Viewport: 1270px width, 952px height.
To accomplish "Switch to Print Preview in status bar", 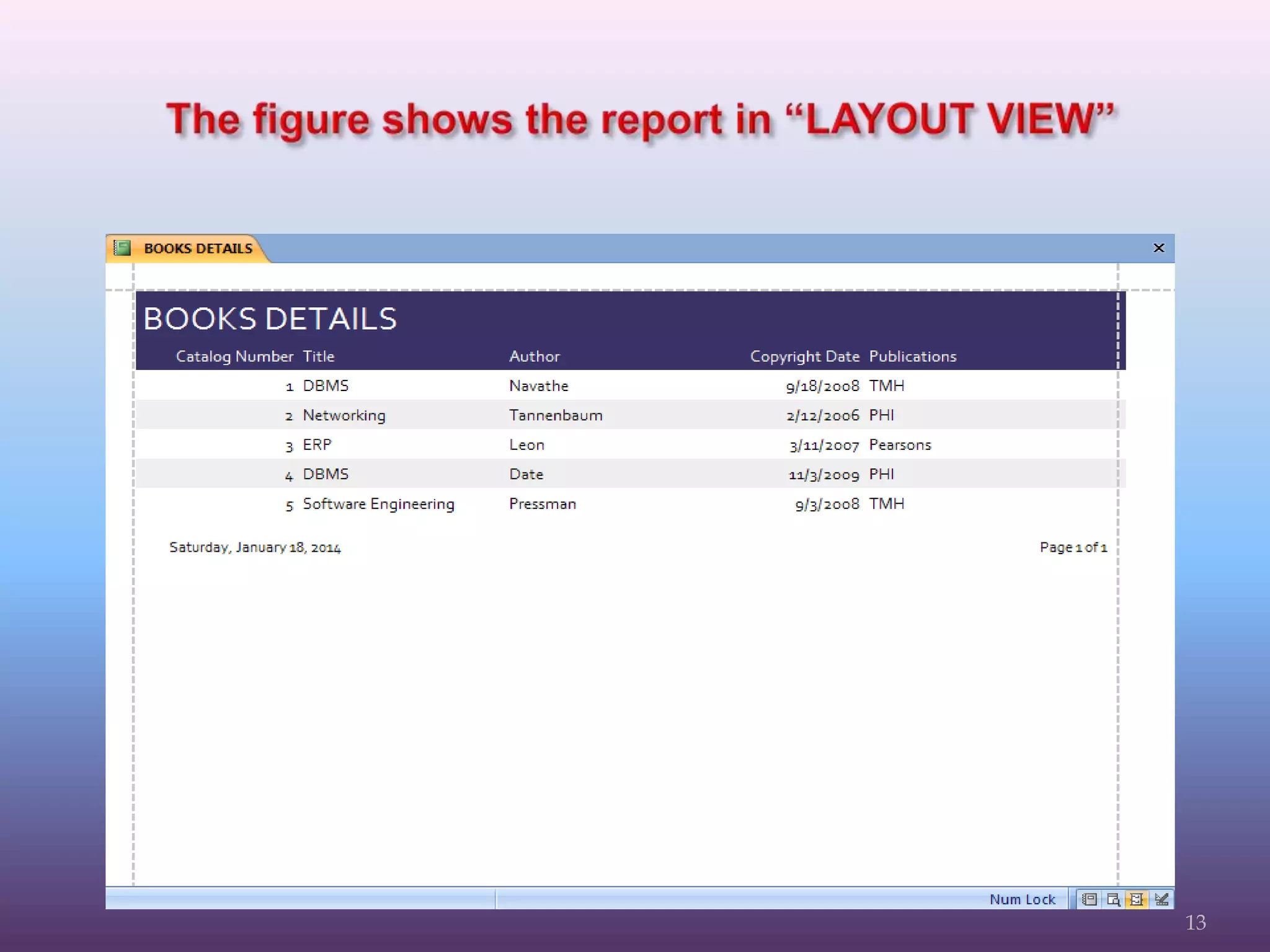I will coord(1113,899).
